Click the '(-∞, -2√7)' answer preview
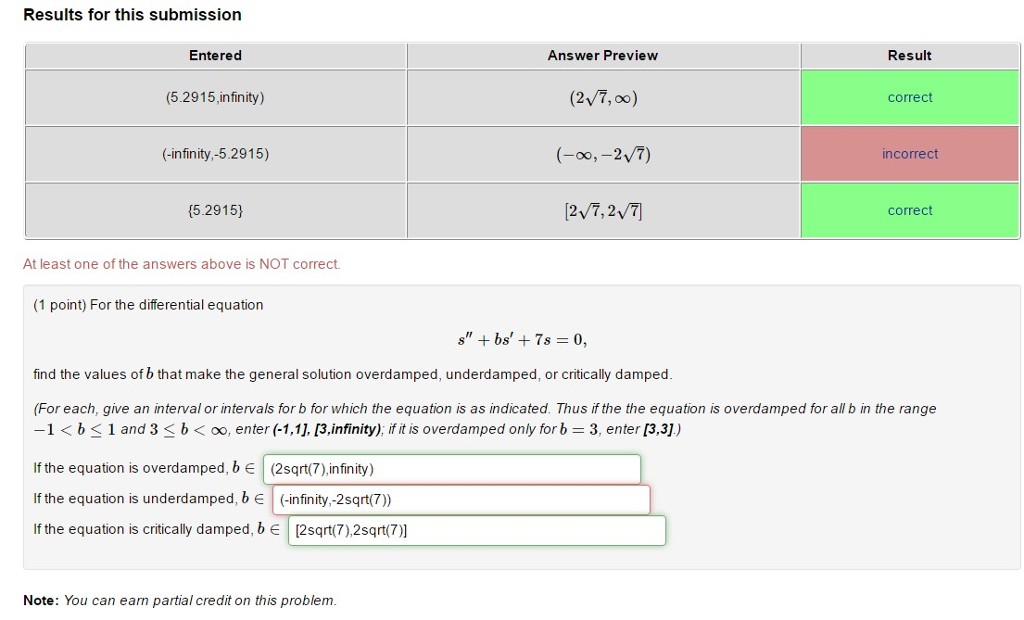This screenshot has height=620, width=1024. (x=602, y=153)
